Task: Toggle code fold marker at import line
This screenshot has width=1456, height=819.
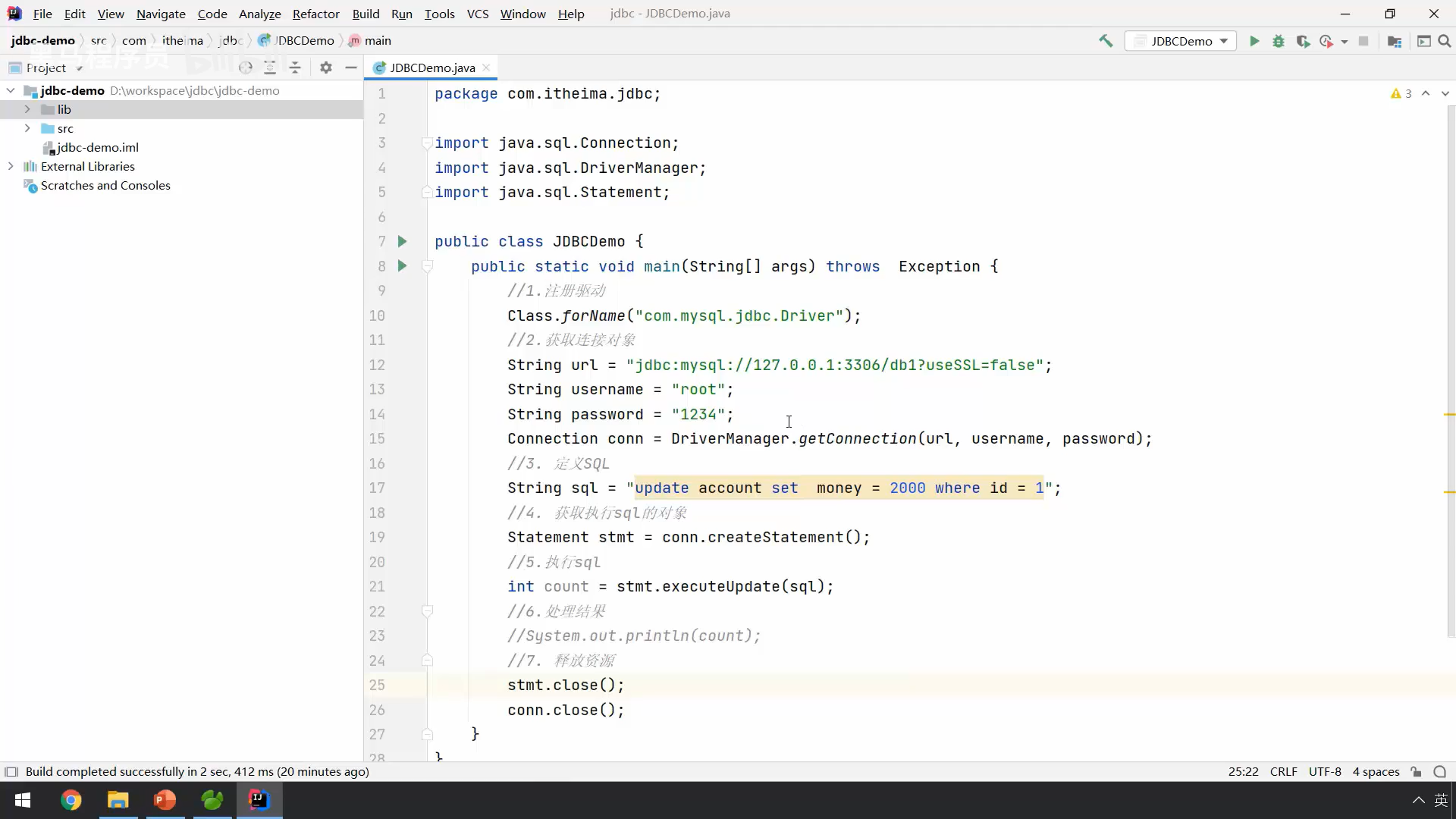Action: (x=427, y=143)
